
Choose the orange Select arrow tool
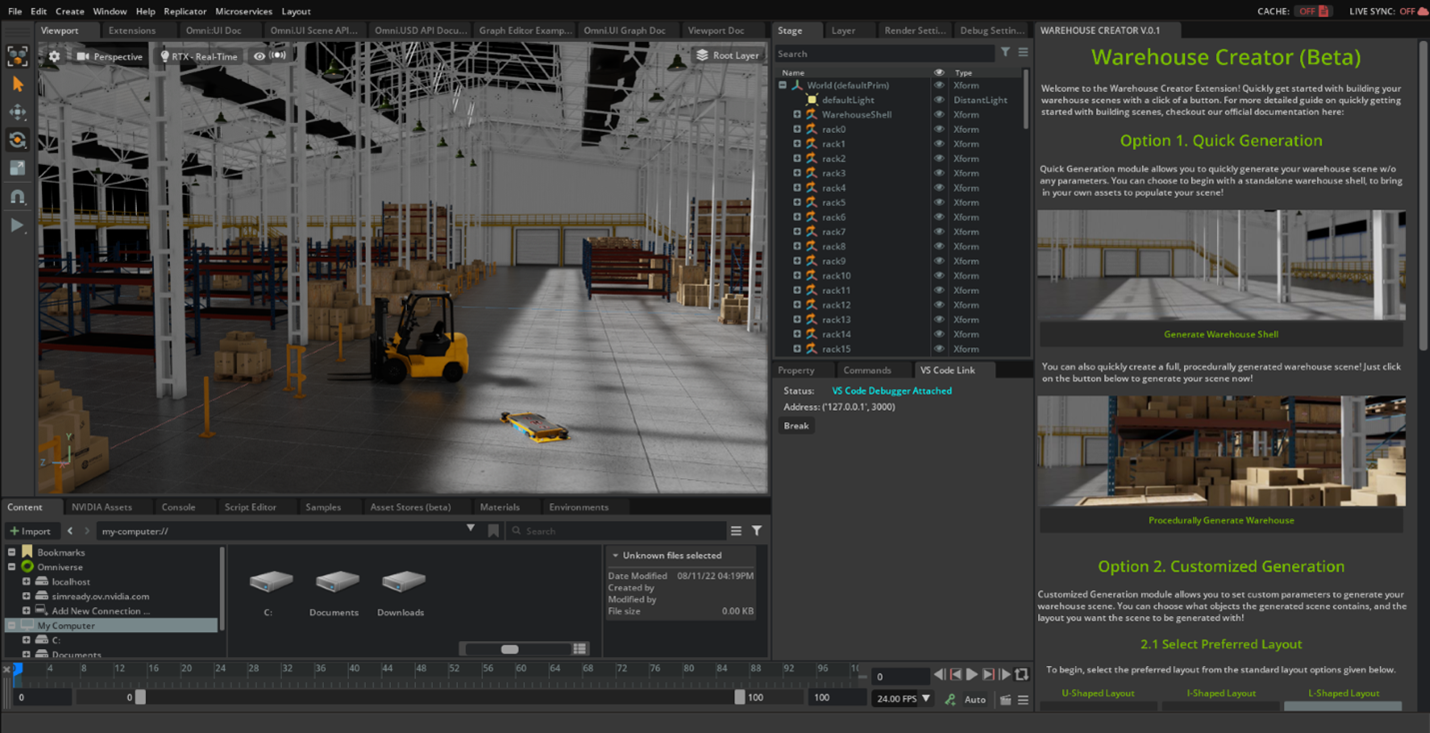click(x=17, y=85)
